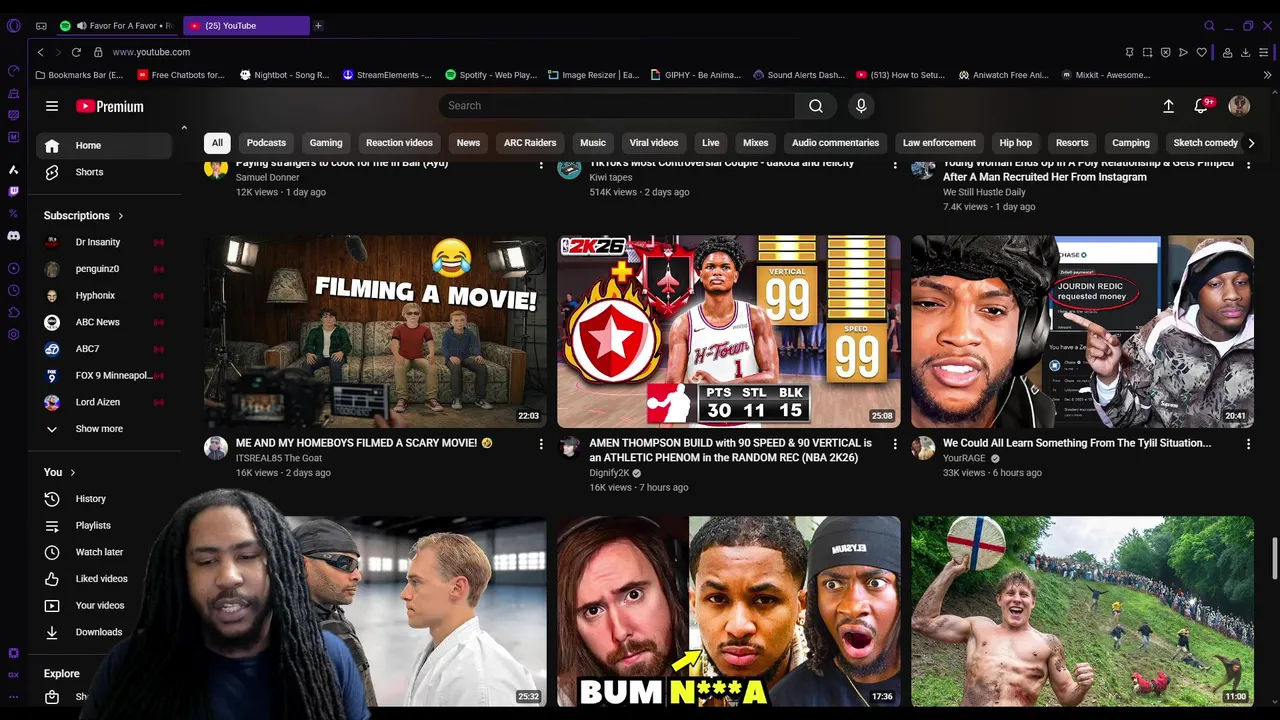The height and width of the screenshot is (720, 1280).
Task: Open History in sidebar
Action: 90,499
